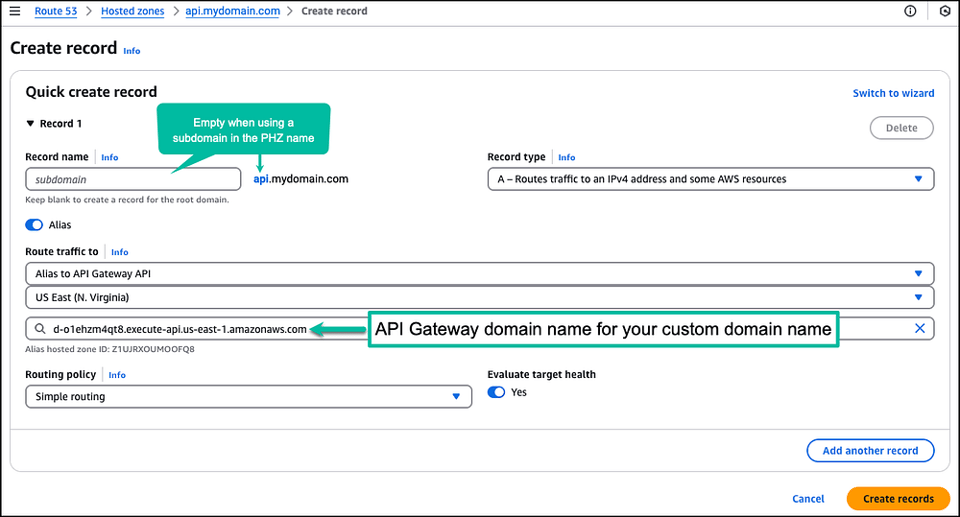Open Info link beside Record type

(566, 157)
